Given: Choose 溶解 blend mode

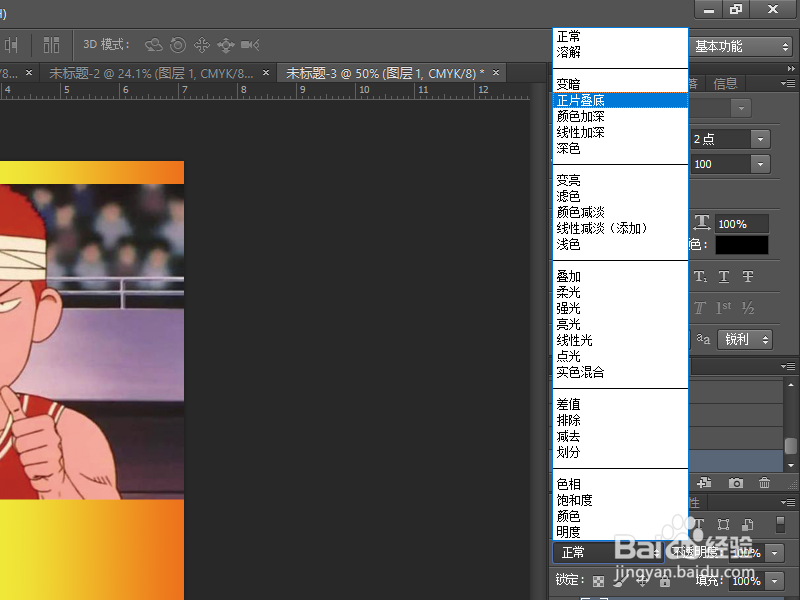Looking at the screenshot, I should pos(620,53).
